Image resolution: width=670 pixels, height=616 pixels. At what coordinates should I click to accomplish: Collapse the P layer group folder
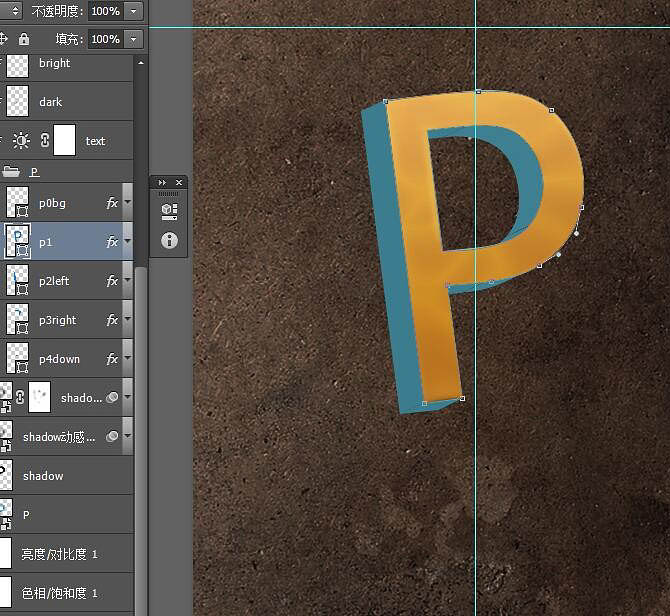point(12,172)
